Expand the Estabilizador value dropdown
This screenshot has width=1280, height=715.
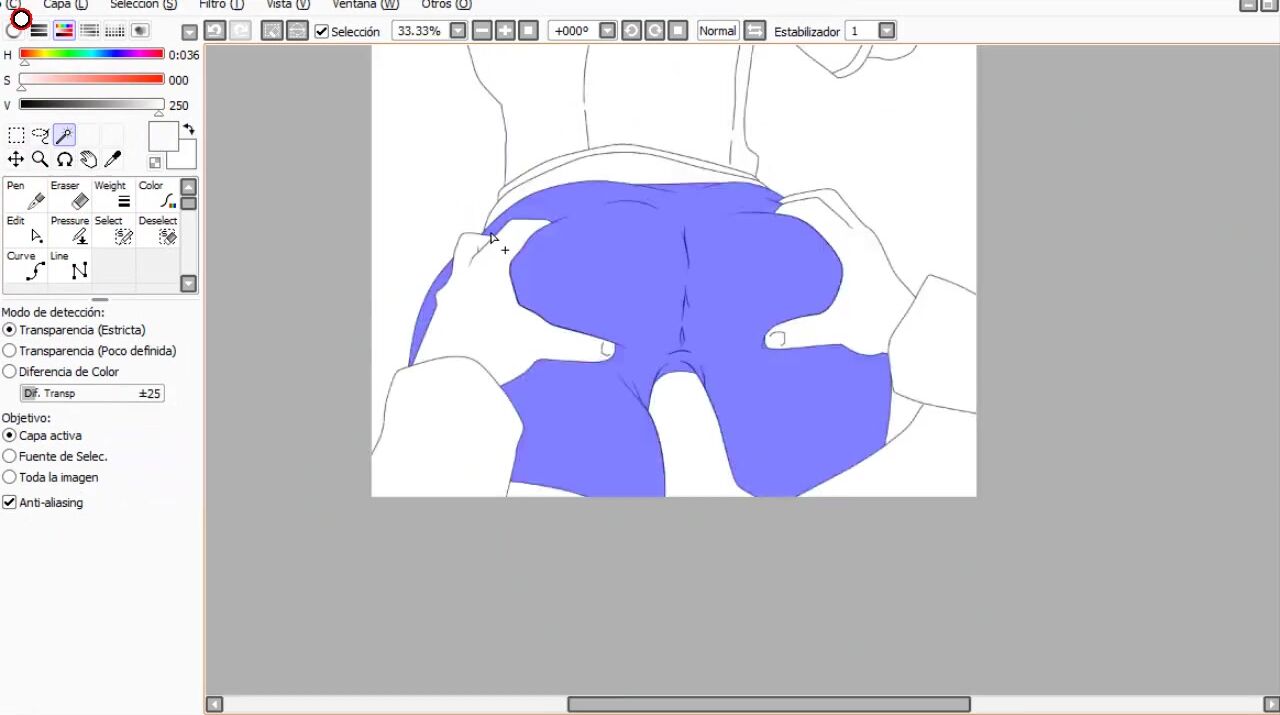click(x=887, y=31)
